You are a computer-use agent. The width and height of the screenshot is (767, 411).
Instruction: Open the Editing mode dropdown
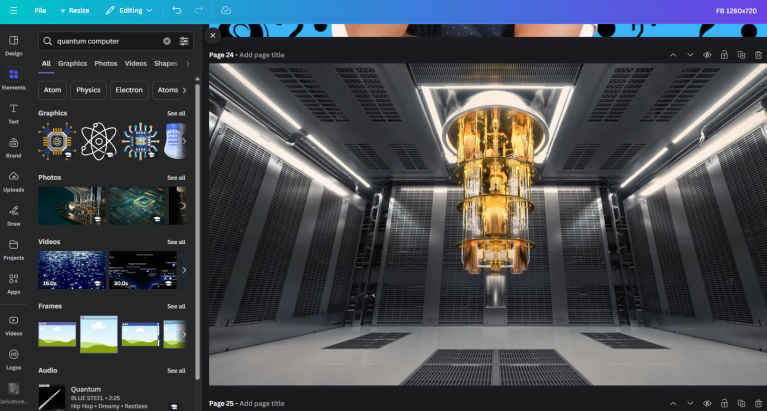click(129, 10)
